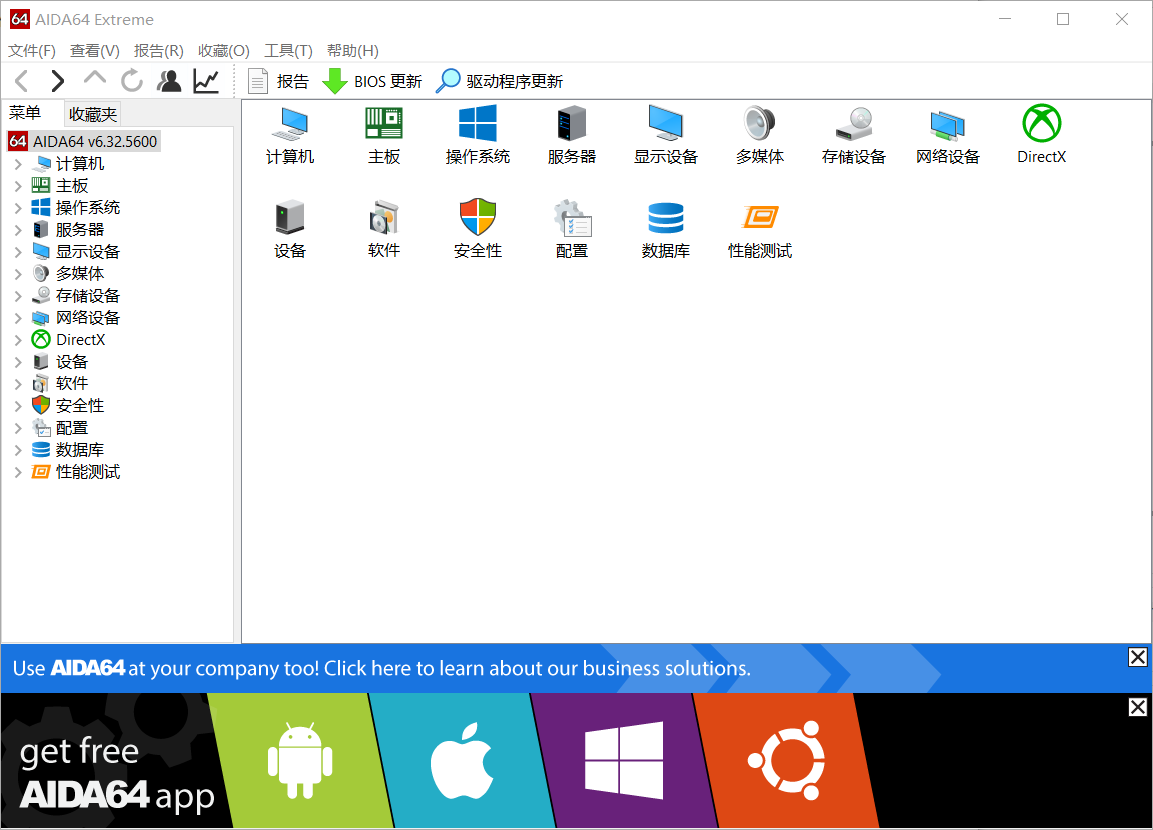Open the 软件 software icon in main panel

(384, 229)
